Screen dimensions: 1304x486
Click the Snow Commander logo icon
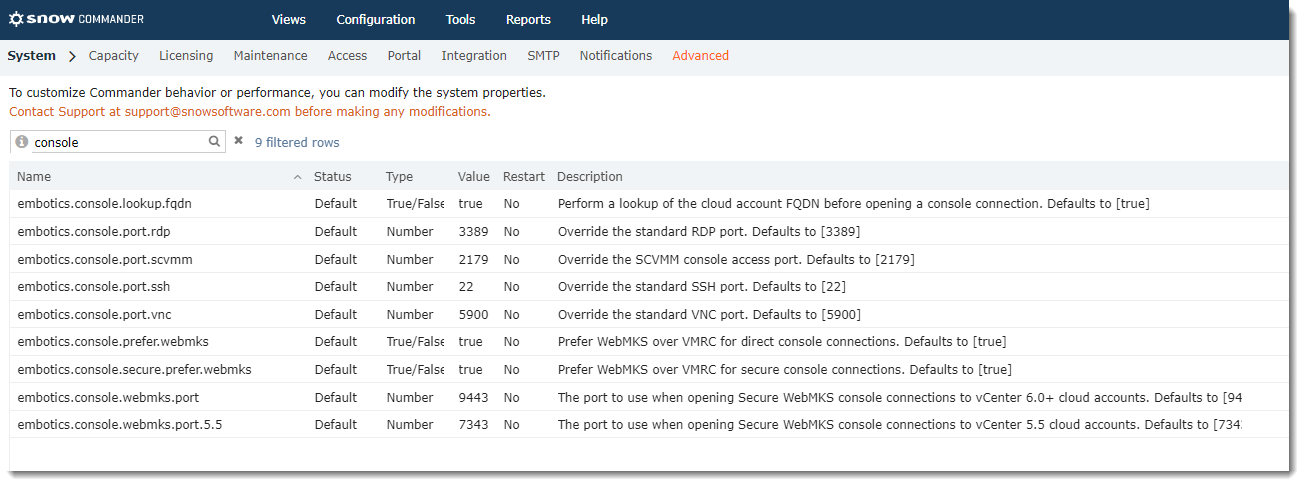16,19
